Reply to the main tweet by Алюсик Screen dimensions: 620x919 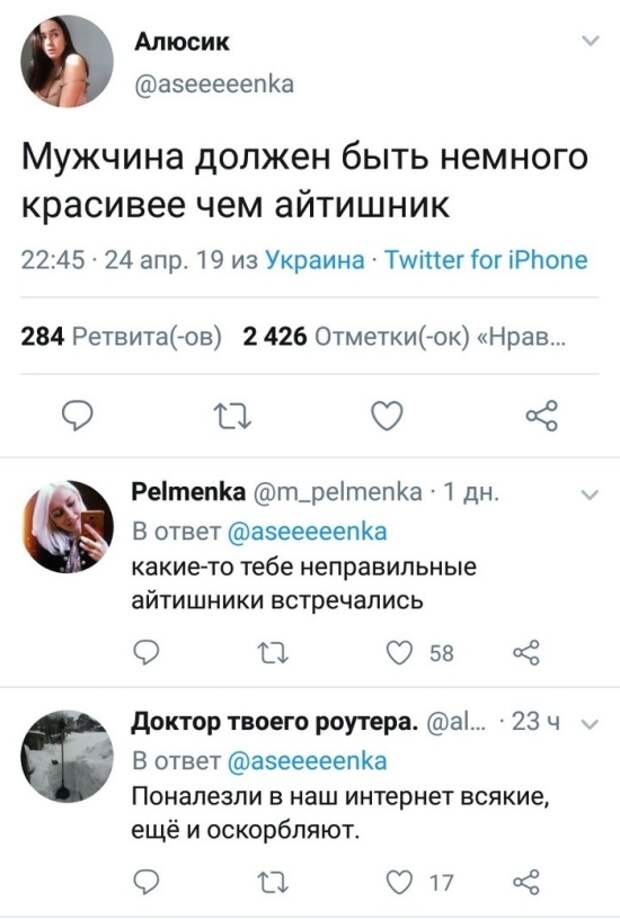[72, 414]
